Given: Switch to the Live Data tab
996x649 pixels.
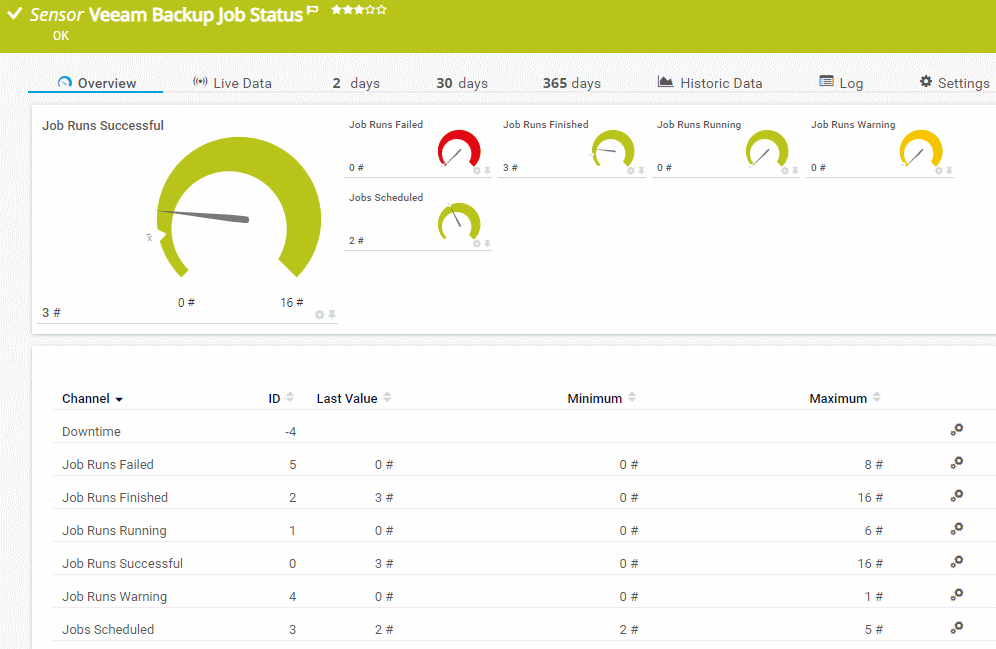Looking at the screenshot, I should coord(232,83).
